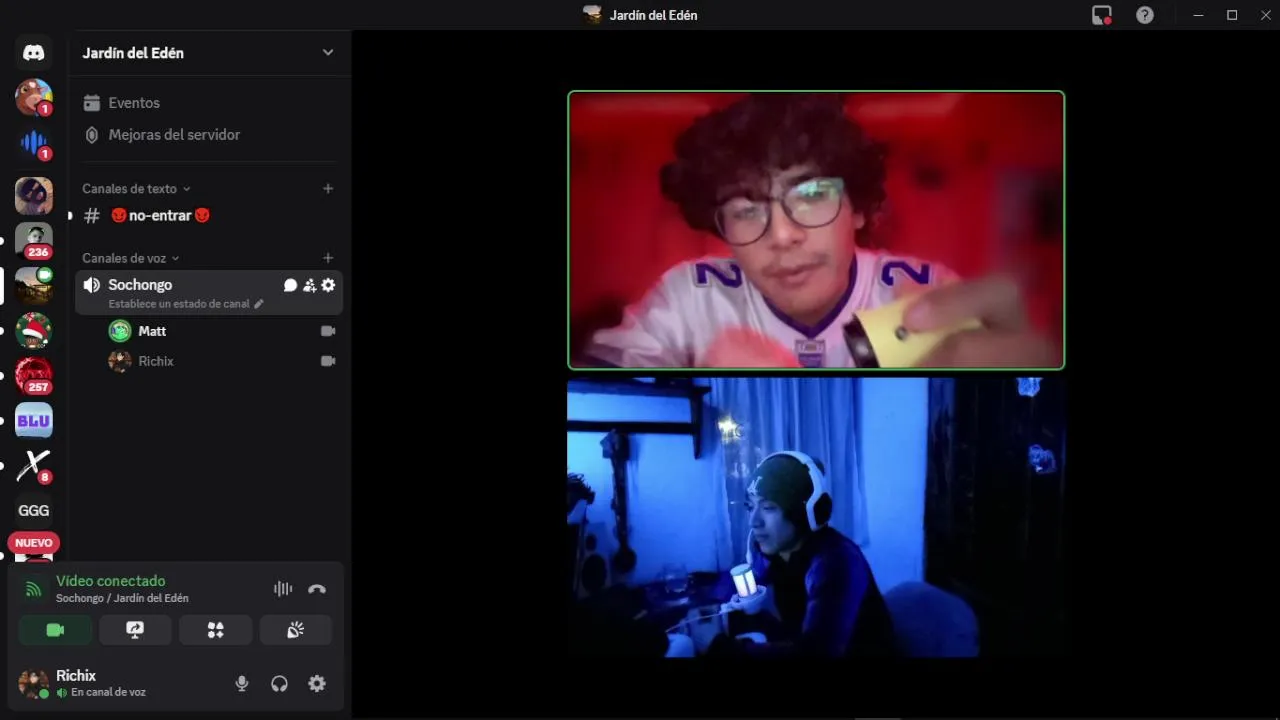Open user settings gear
1280x720 pixels.
point(317,684)
